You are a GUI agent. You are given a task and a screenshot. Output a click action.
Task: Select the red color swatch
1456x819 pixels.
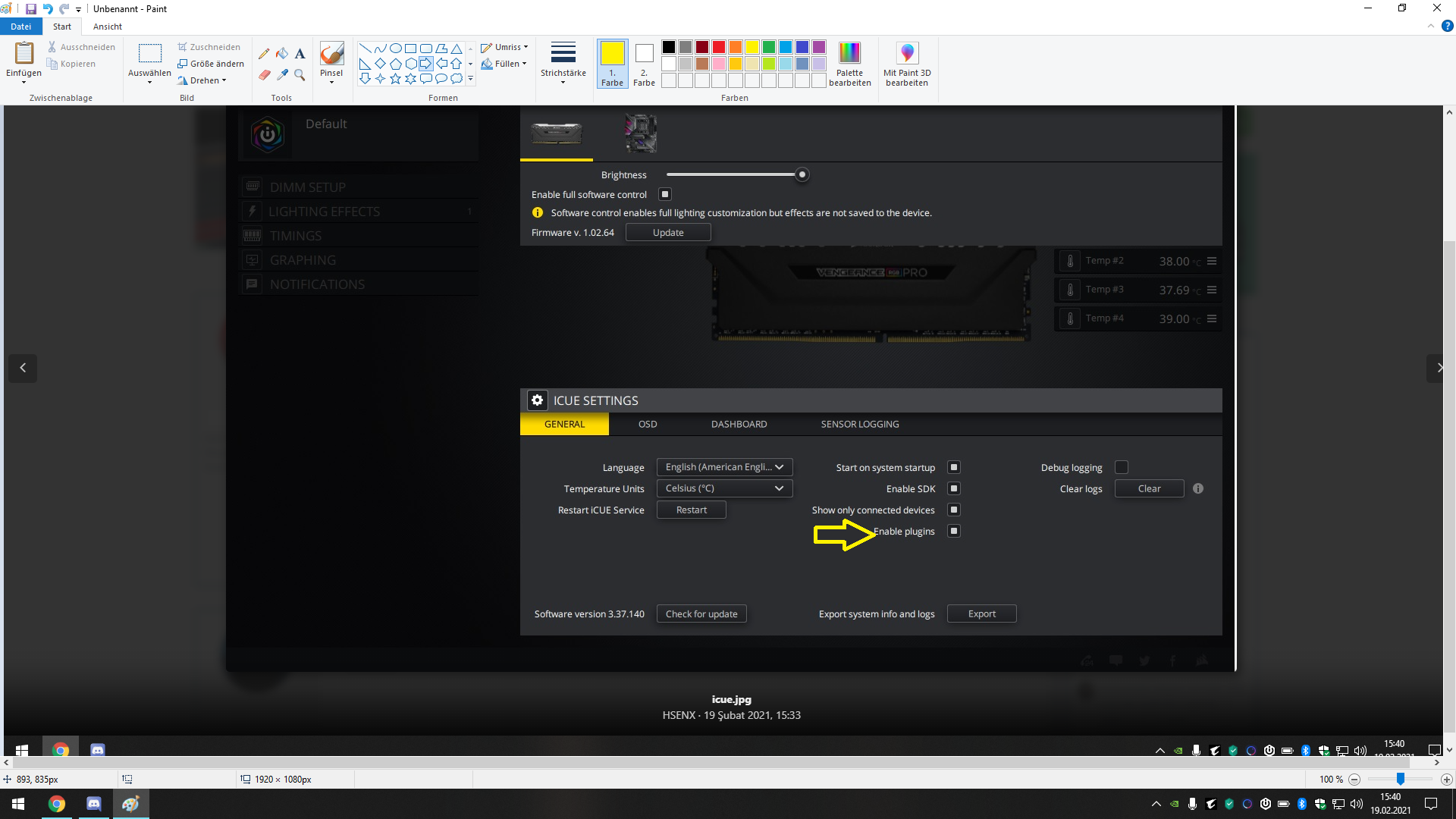pos(719,47)
